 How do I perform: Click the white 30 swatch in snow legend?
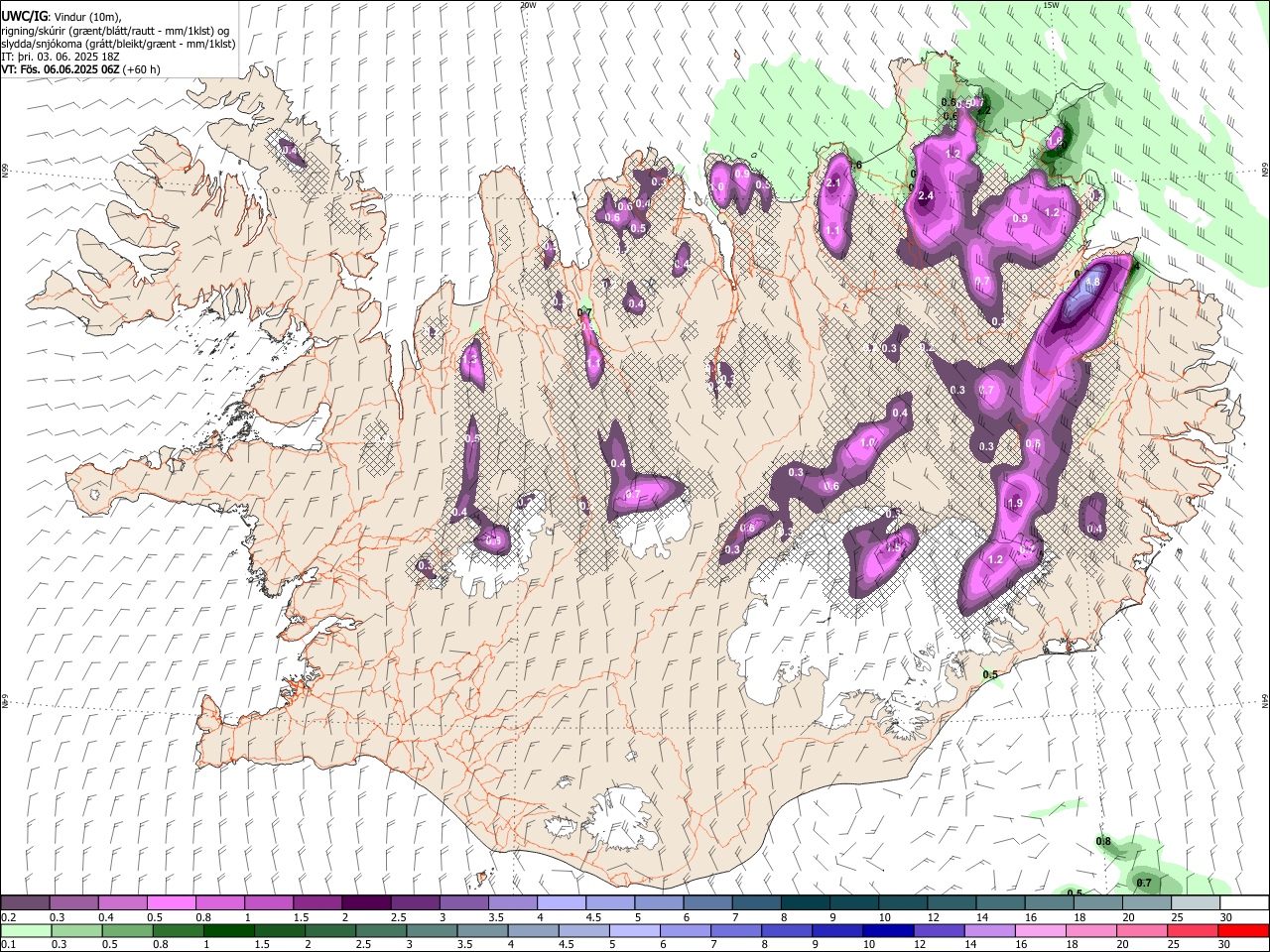point(1243,903)
